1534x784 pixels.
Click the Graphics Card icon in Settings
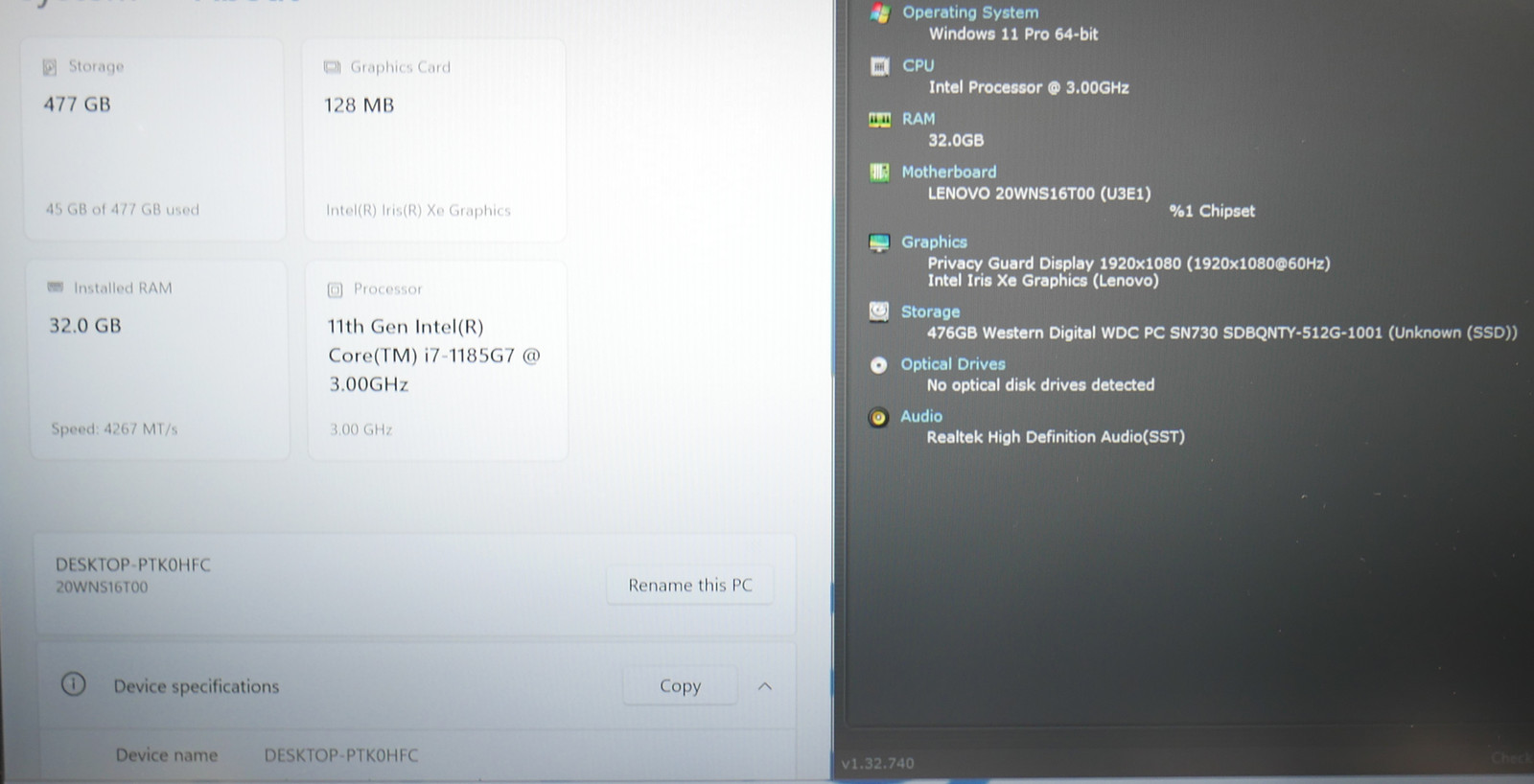tap(332, 67)
